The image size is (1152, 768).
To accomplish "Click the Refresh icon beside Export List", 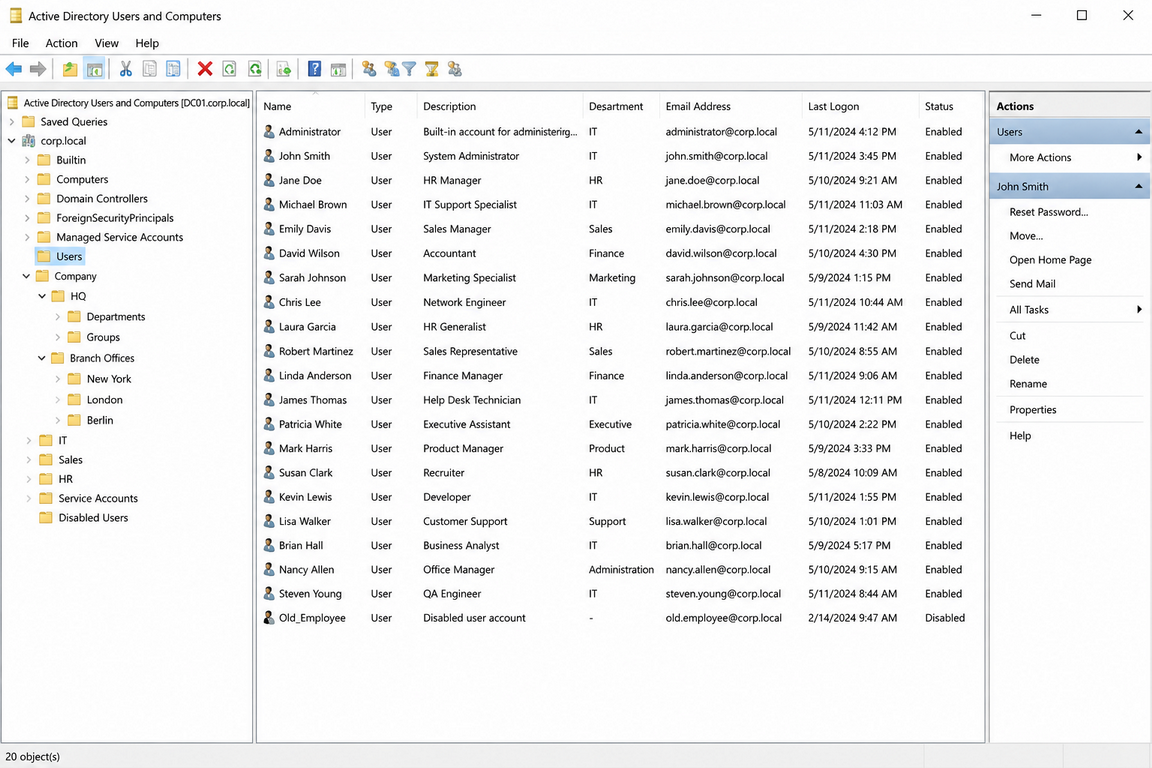I will point(254,69).
